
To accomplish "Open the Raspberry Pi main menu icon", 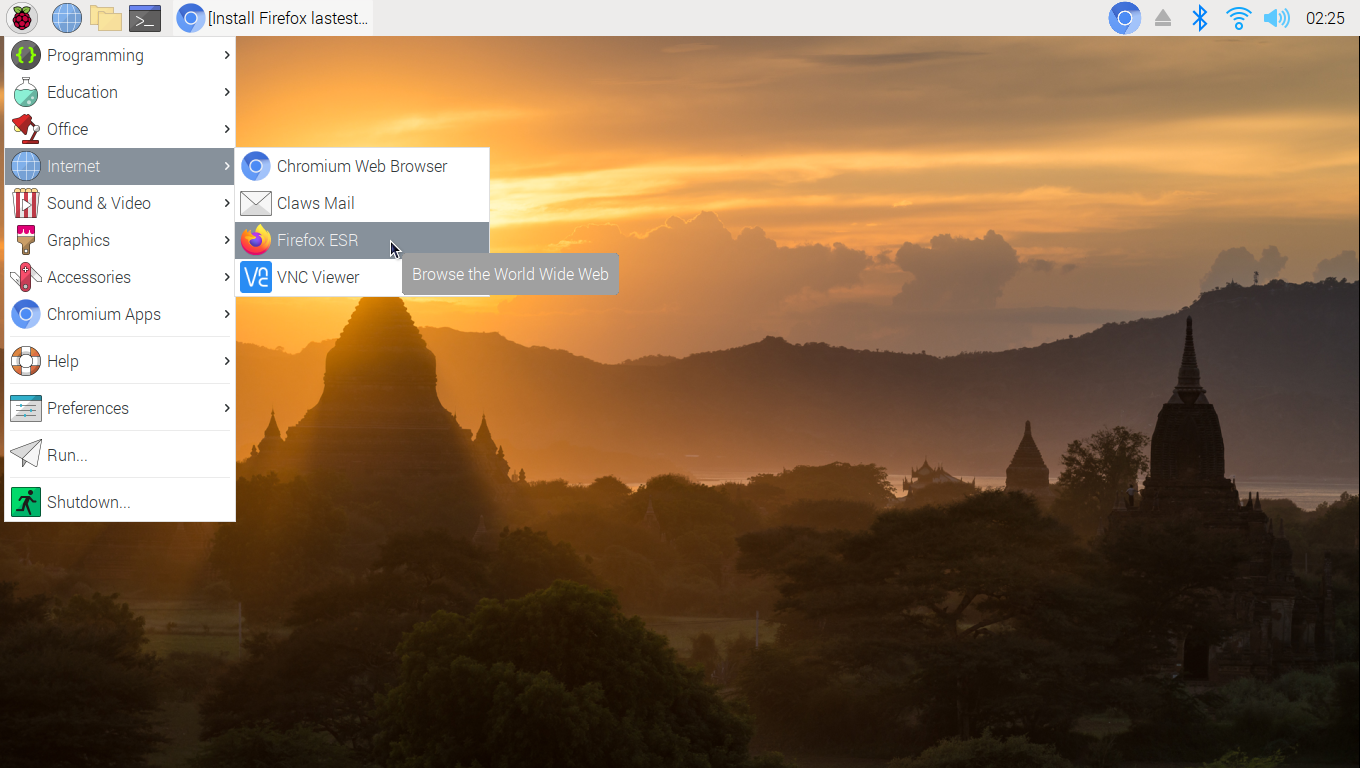I will (22, 17).
